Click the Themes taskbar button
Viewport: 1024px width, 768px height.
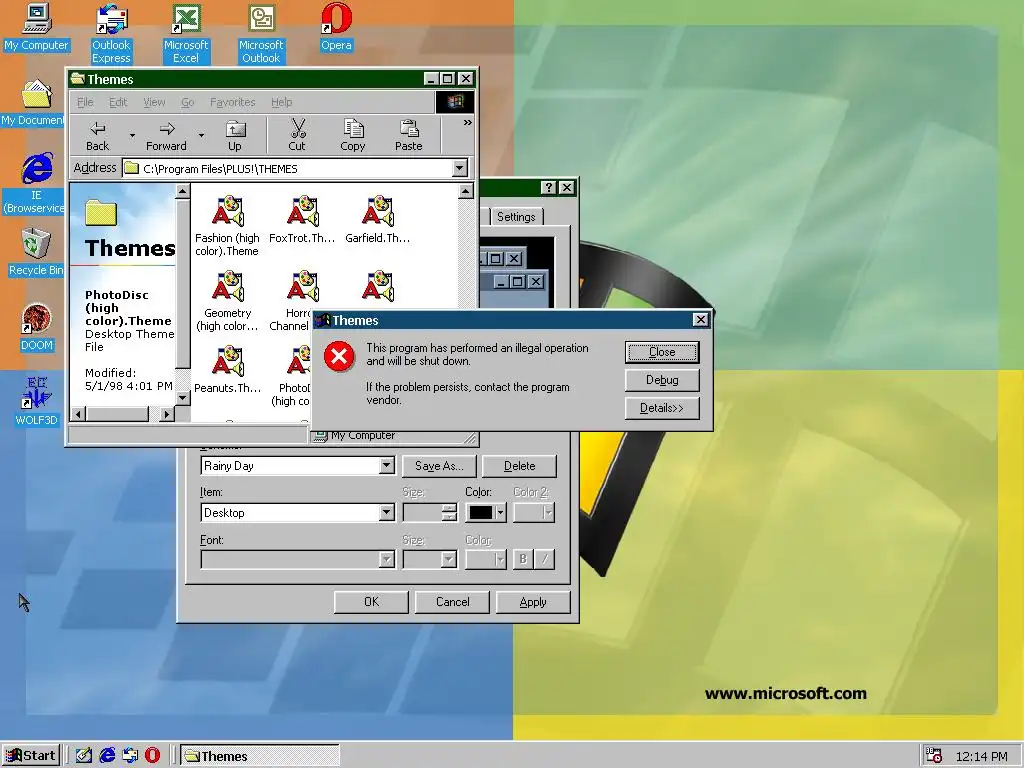(259, 756)
